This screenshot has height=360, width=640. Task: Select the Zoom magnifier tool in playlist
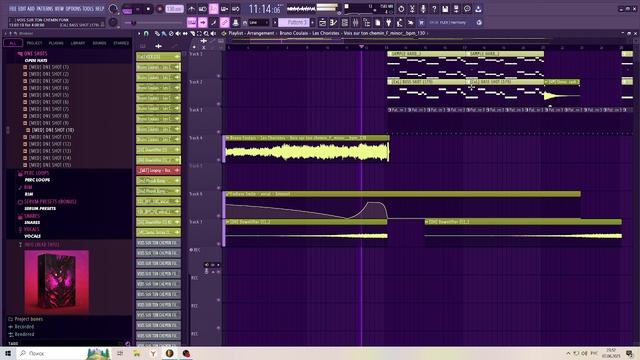tap(206, 33)
